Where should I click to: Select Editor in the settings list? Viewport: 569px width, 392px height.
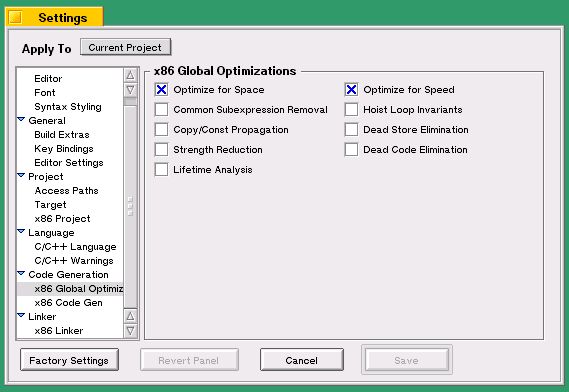pos(48,79)
